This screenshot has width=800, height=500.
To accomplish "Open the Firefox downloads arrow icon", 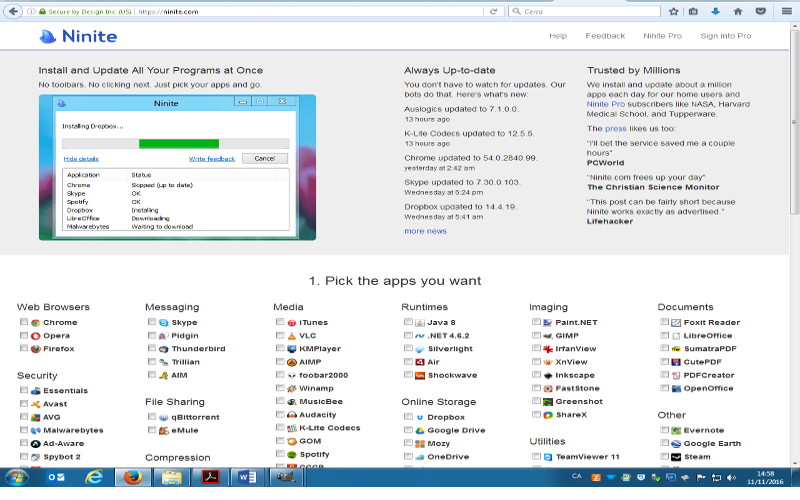I will 716,11.
